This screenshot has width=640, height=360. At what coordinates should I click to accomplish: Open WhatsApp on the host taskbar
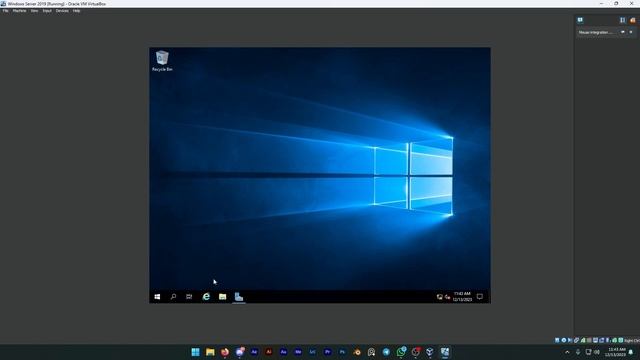pyautogui.click(x=401, y=352)
